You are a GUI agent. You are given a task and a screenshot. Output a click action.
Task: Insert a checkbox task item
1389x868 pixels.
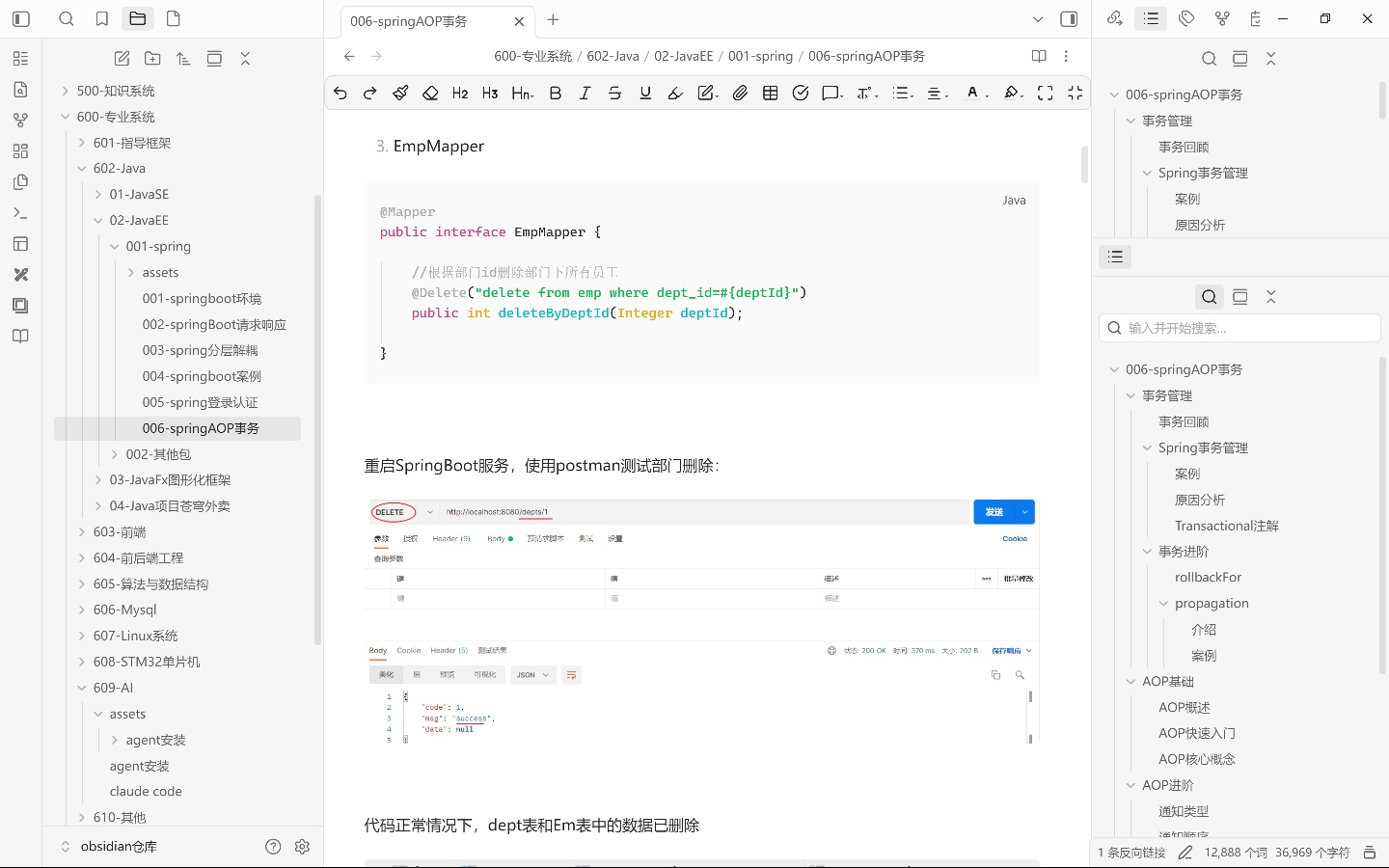[800, 93]
